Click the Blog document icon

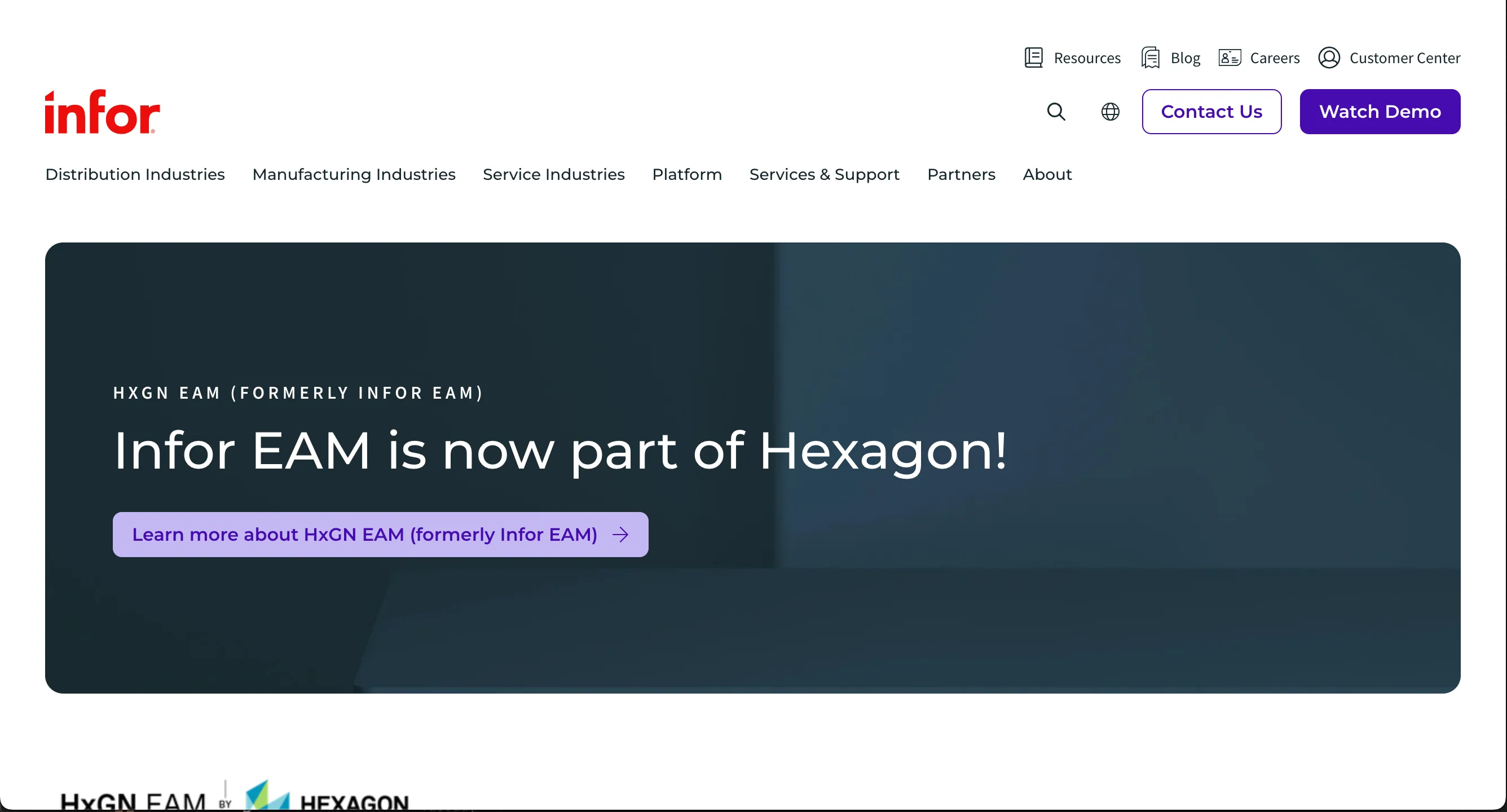pos(1150,58)
